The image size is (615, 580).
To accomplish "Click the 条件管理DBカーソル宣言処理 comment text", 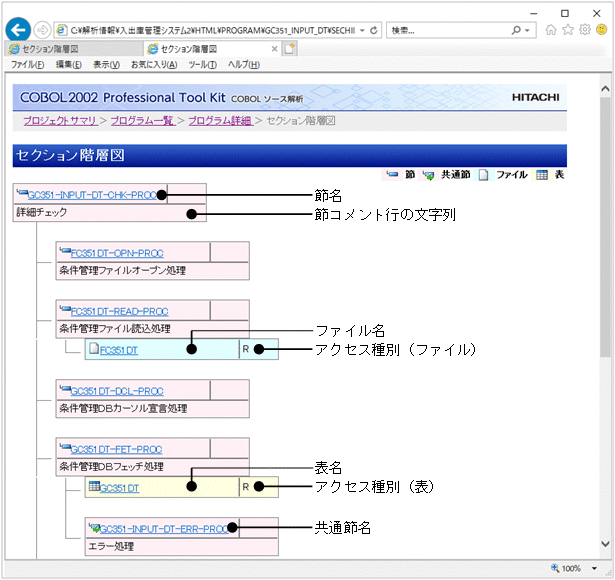I will (x=123, y=409).
